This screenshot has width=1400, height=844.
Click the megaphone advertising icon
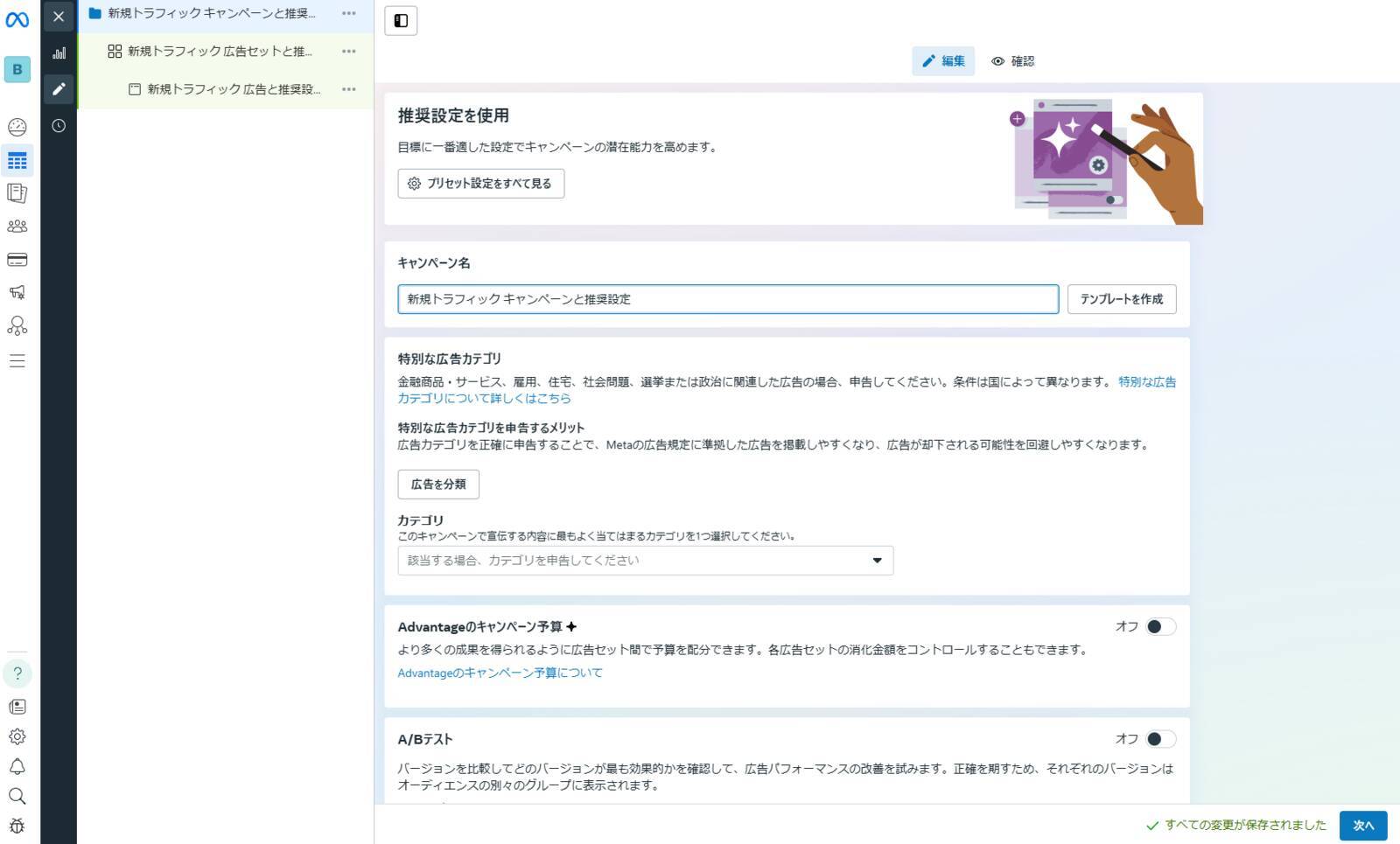tap(17, 292)
